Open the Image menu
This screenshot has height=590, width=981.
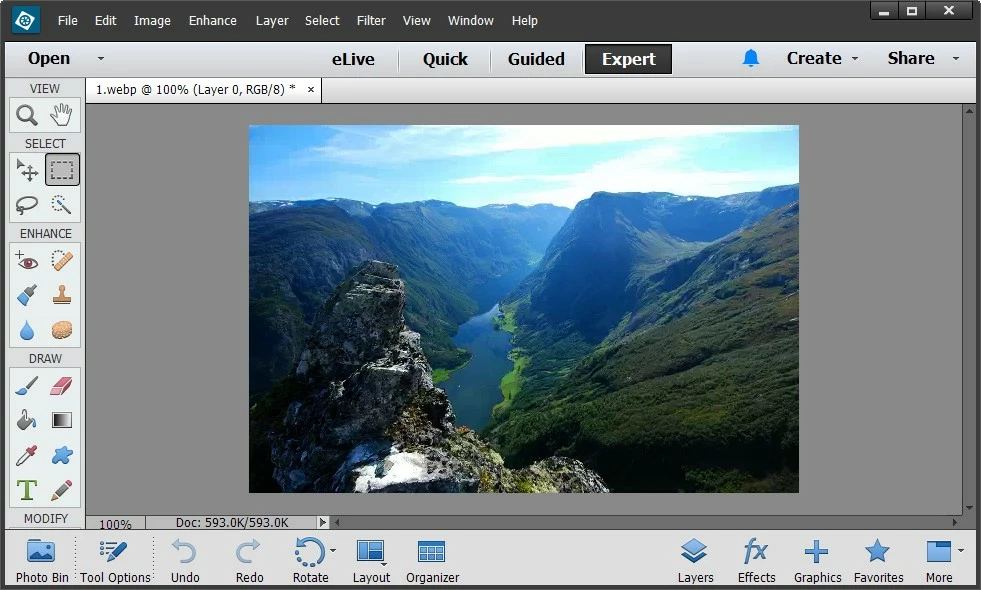click(152, 21)
